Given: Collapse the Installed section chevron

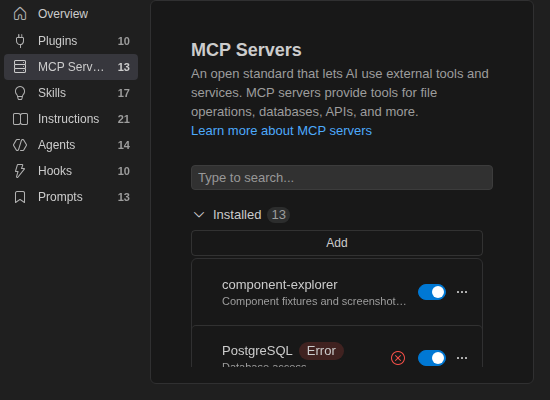Looking at the screenshot, I should [199, 215].
